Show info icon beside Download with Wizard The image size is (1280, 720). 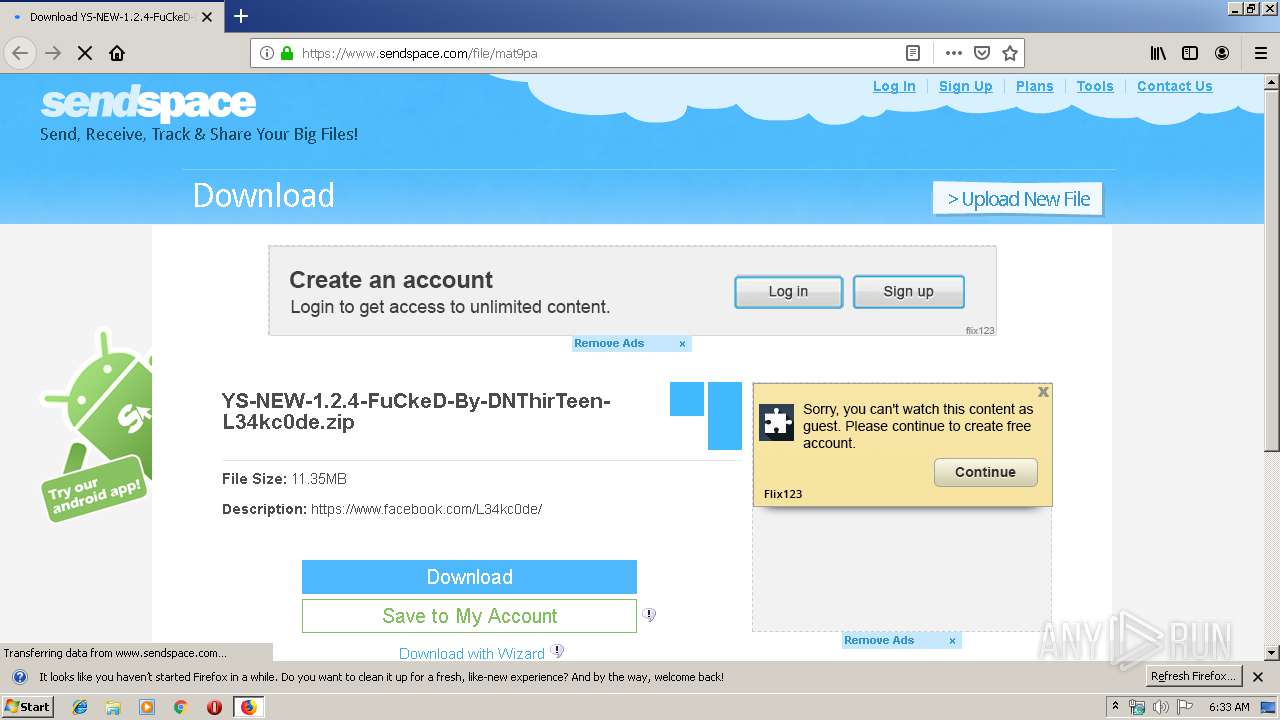pos(558,652)
